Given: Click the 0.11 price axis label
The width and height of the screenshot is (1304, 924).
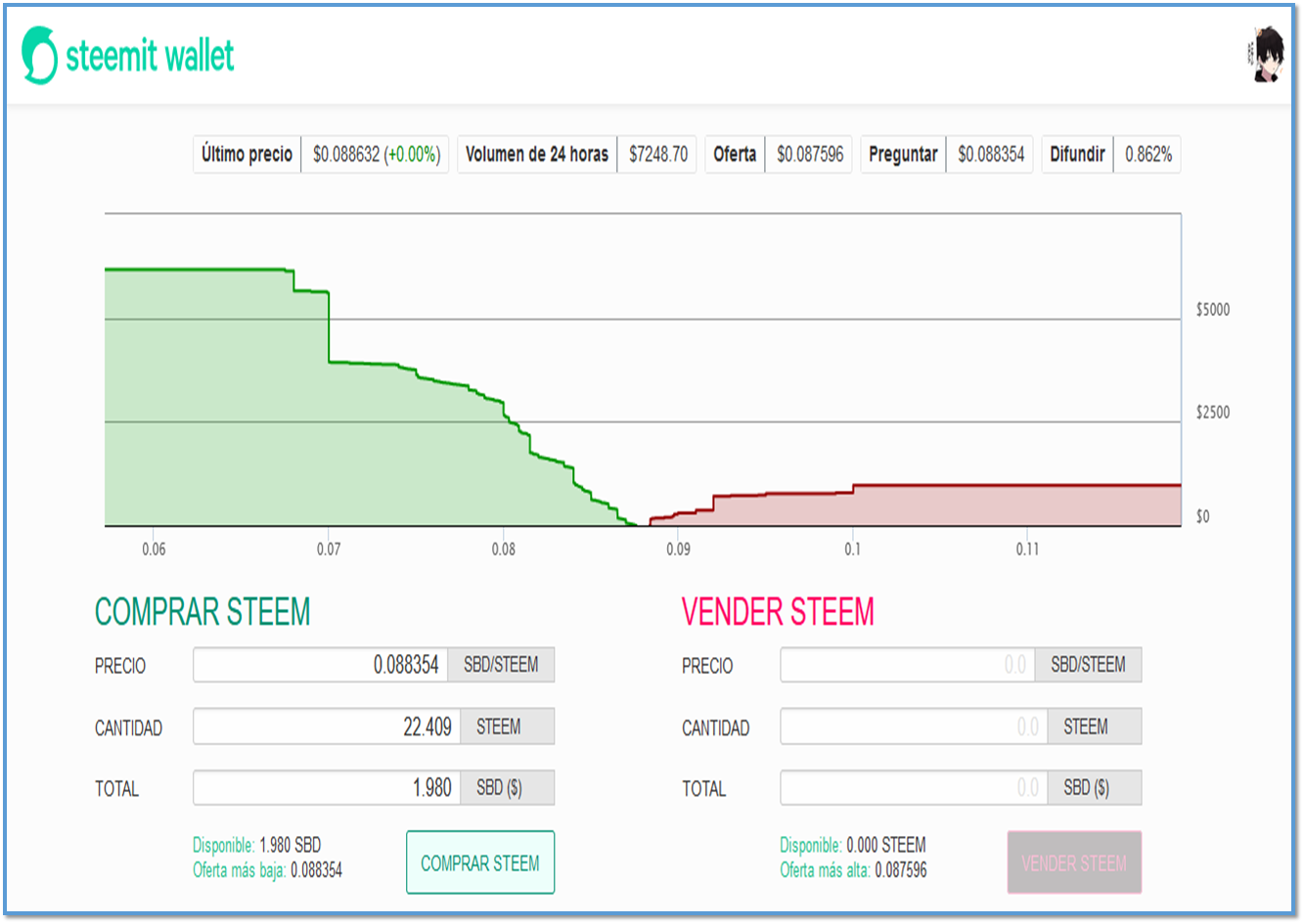Looking at the screenshot, I should coord(1027,550).
